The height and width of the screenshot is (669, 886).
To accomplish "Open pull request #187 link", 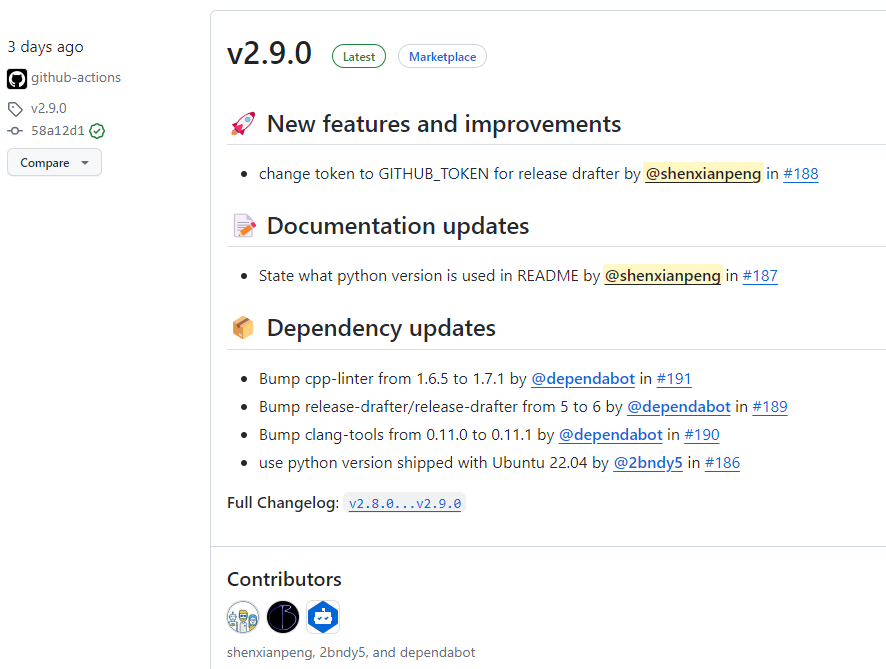I will [760, 276].
